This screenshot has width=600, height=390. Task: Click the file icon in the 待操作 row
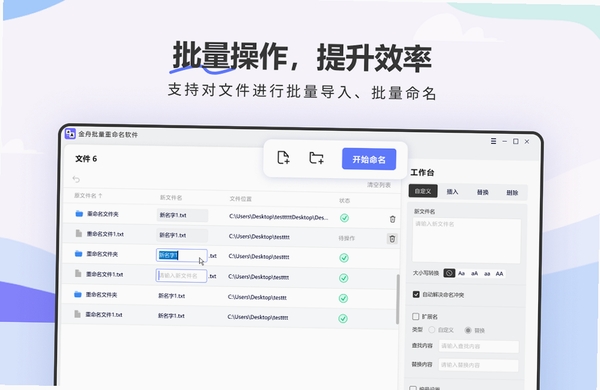click(x=79, y=233)
